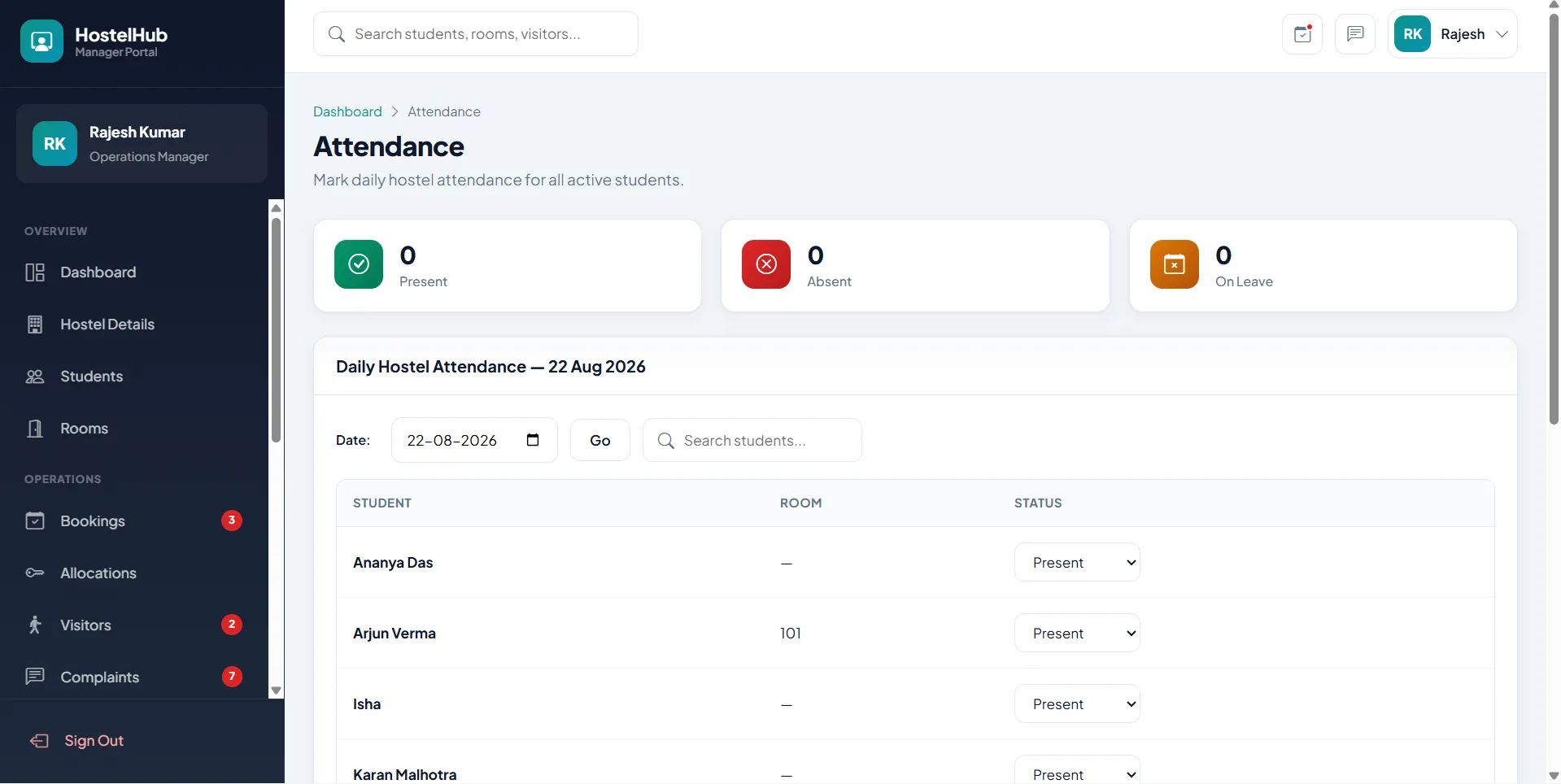Viewport: 1561px width, 784px height.
Task: Expand the Rajesh user menu chevron
Action: click(1502, 34)
